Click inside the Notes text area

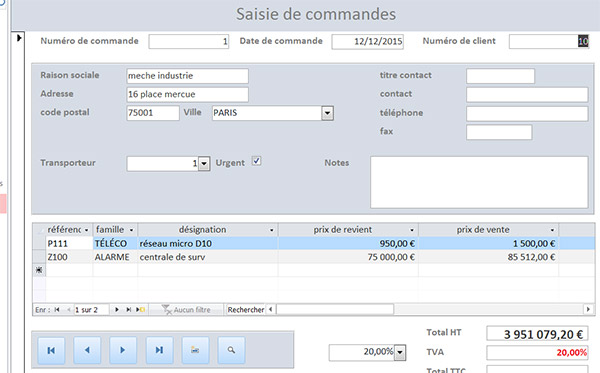479,182
